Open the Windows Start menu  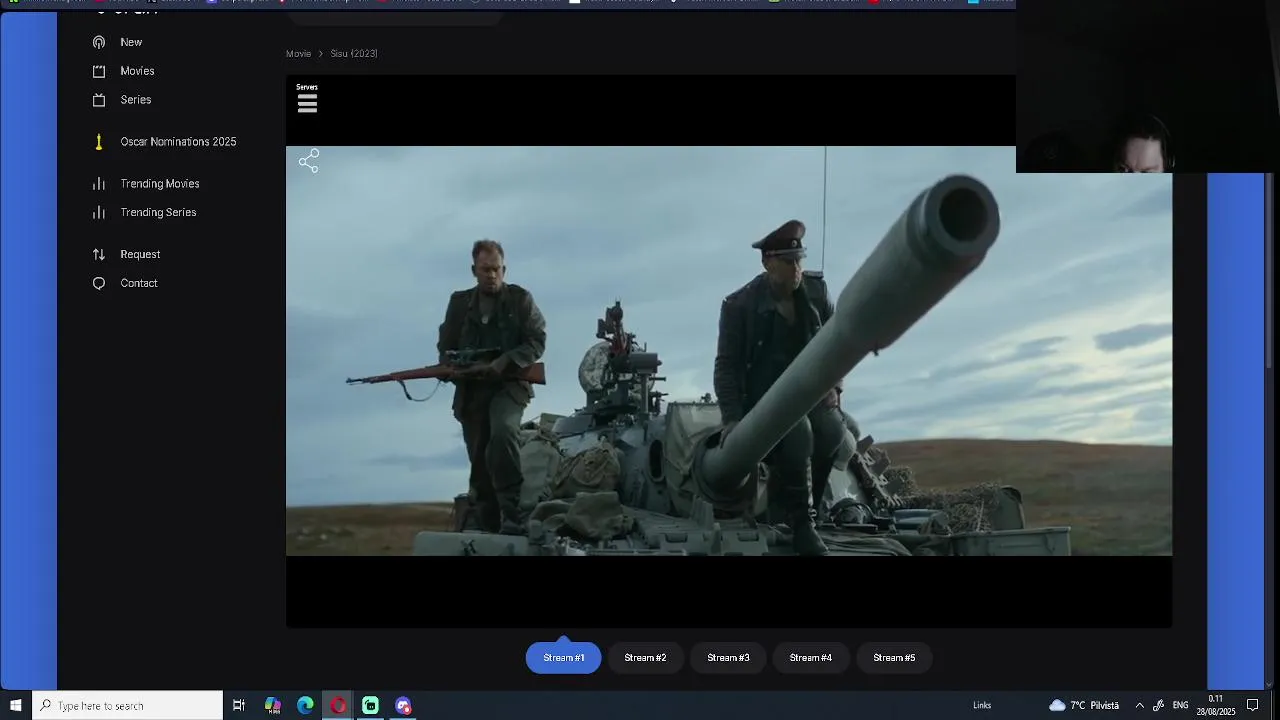point(15,705)
